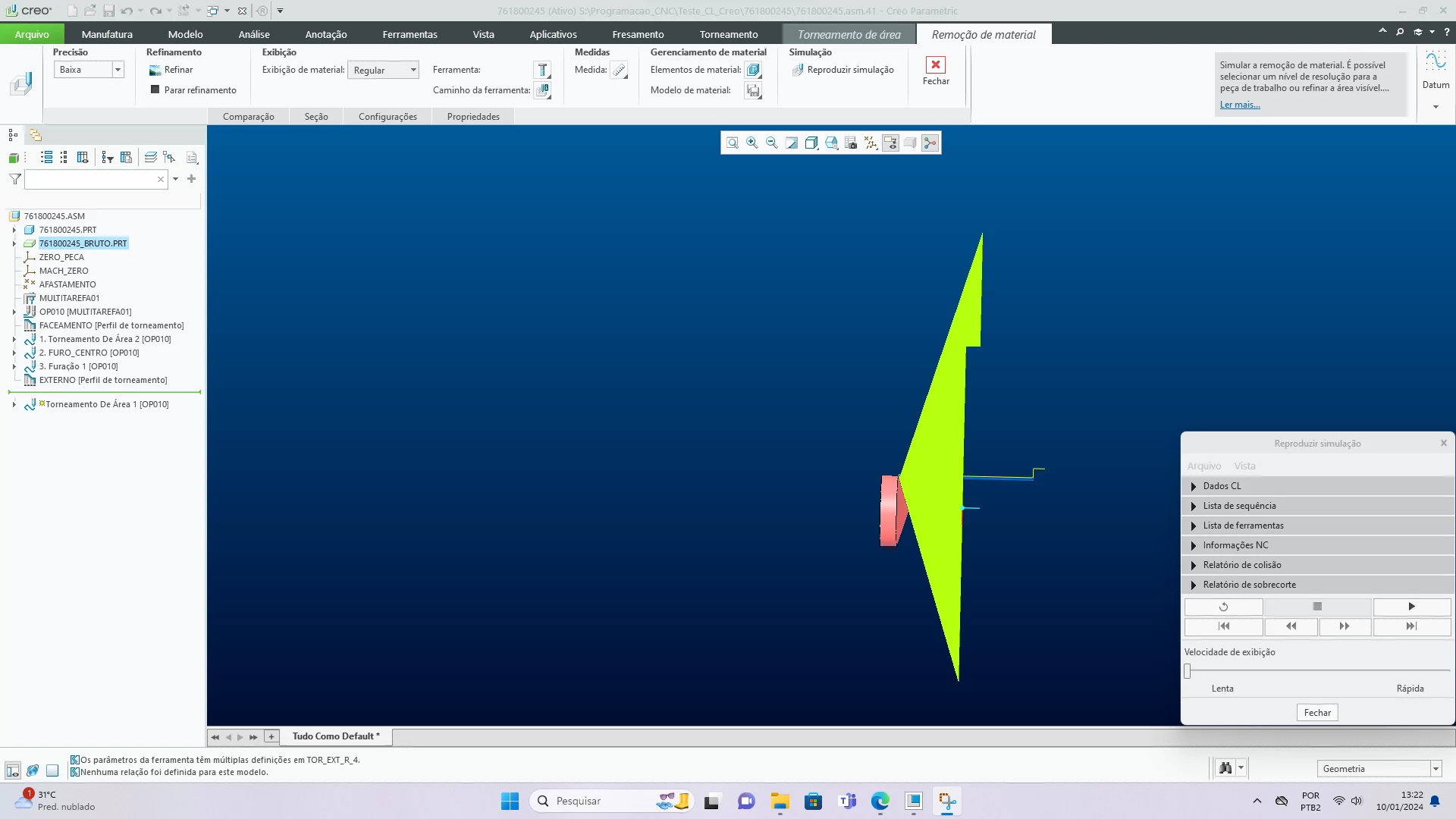Click the Refit view icon
The width and height of the screenshot is (1456, 819).
click(x=733, y=143)
